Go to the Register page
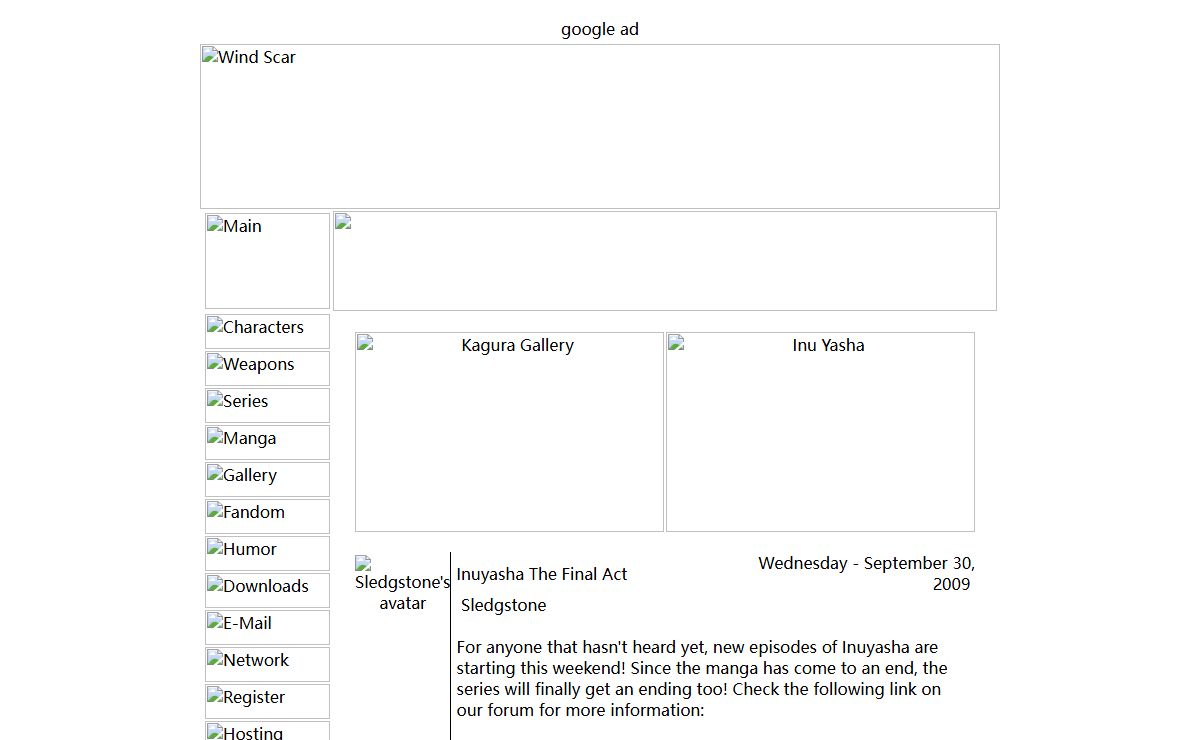The width and height of the screenshot is (1200, 740). (267, 701)
